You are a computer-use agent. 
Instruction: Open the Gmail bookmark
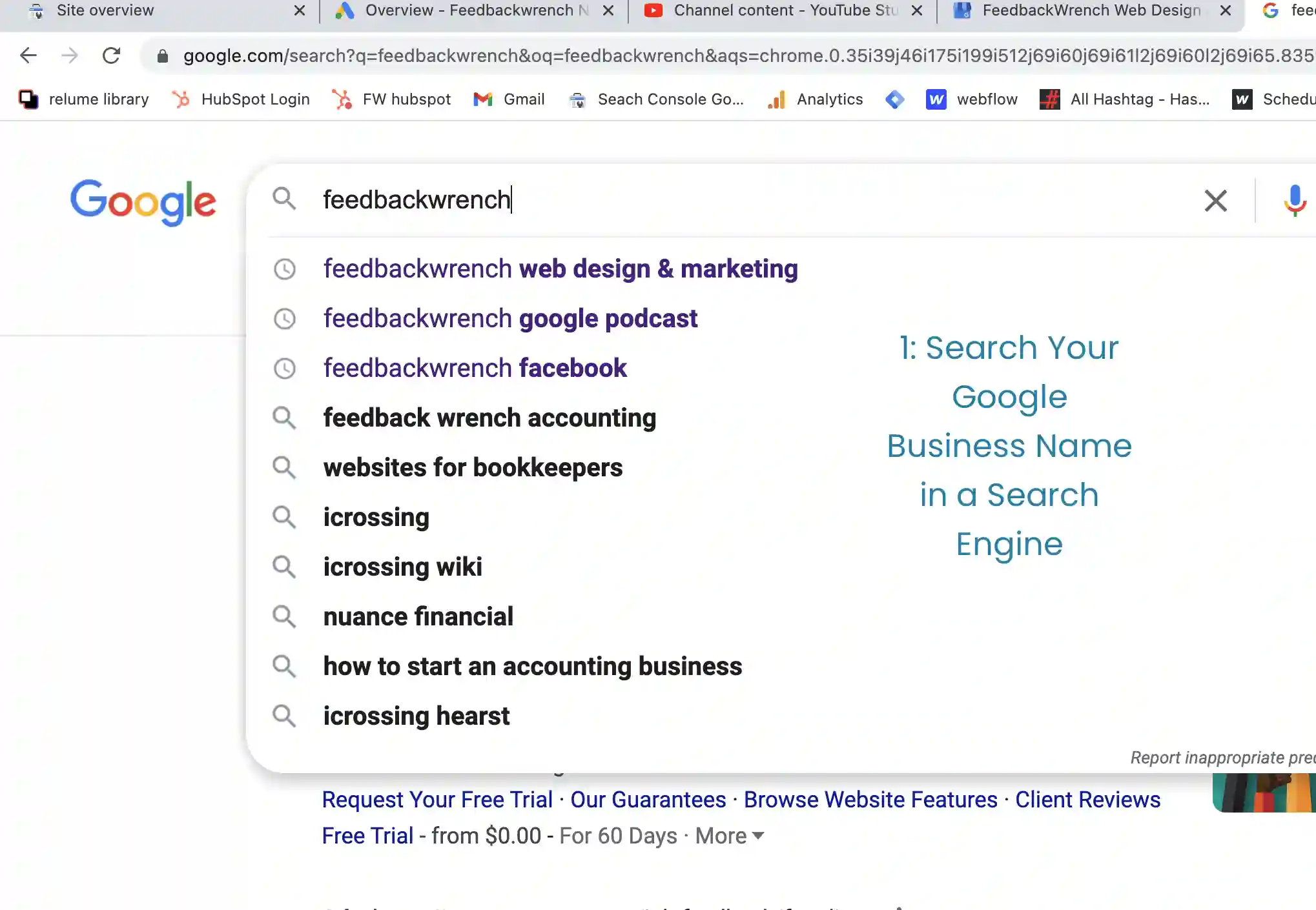(x=509, y=99)
